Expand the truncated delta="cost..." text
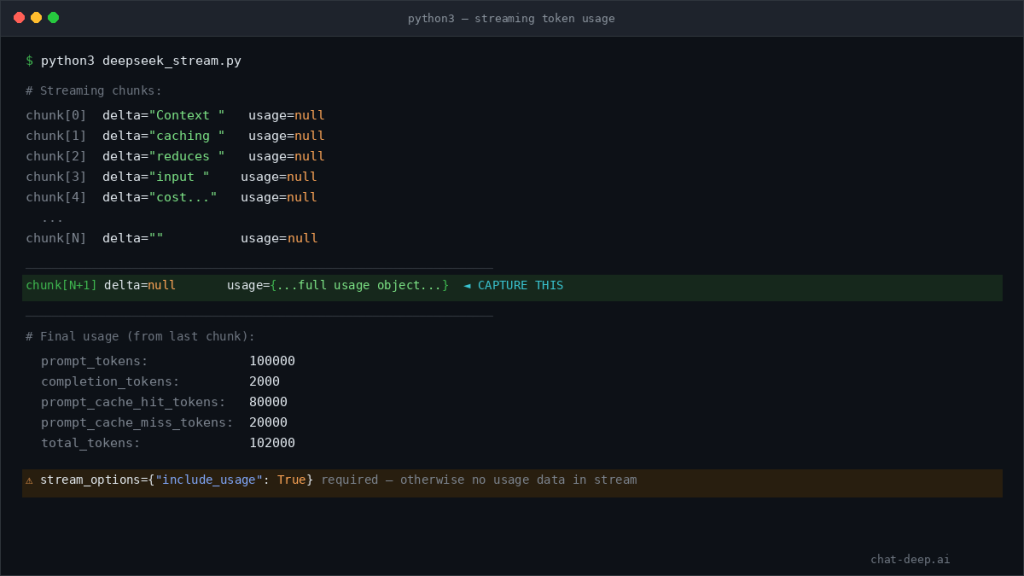This screenshot has width=1024, height=576. (x=160, y=197)
